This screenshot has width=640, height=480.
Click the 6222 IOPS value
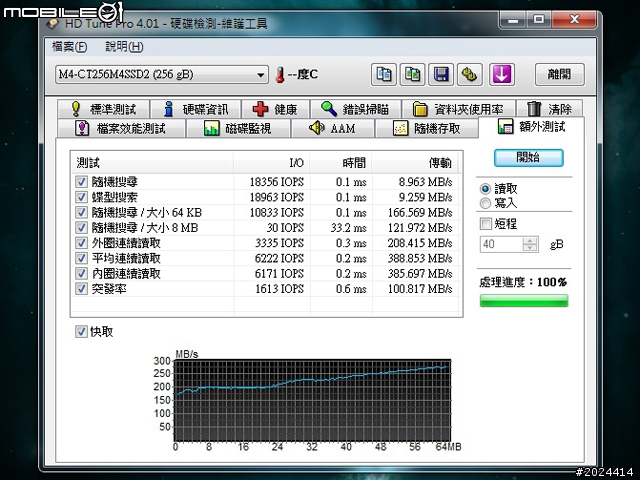(279, 258)
